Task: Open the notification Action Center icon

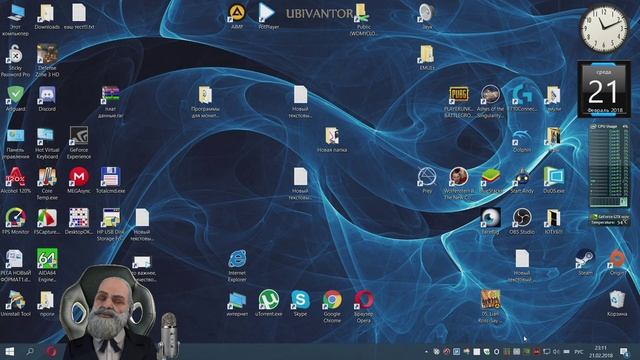Action: click(624, 351)
